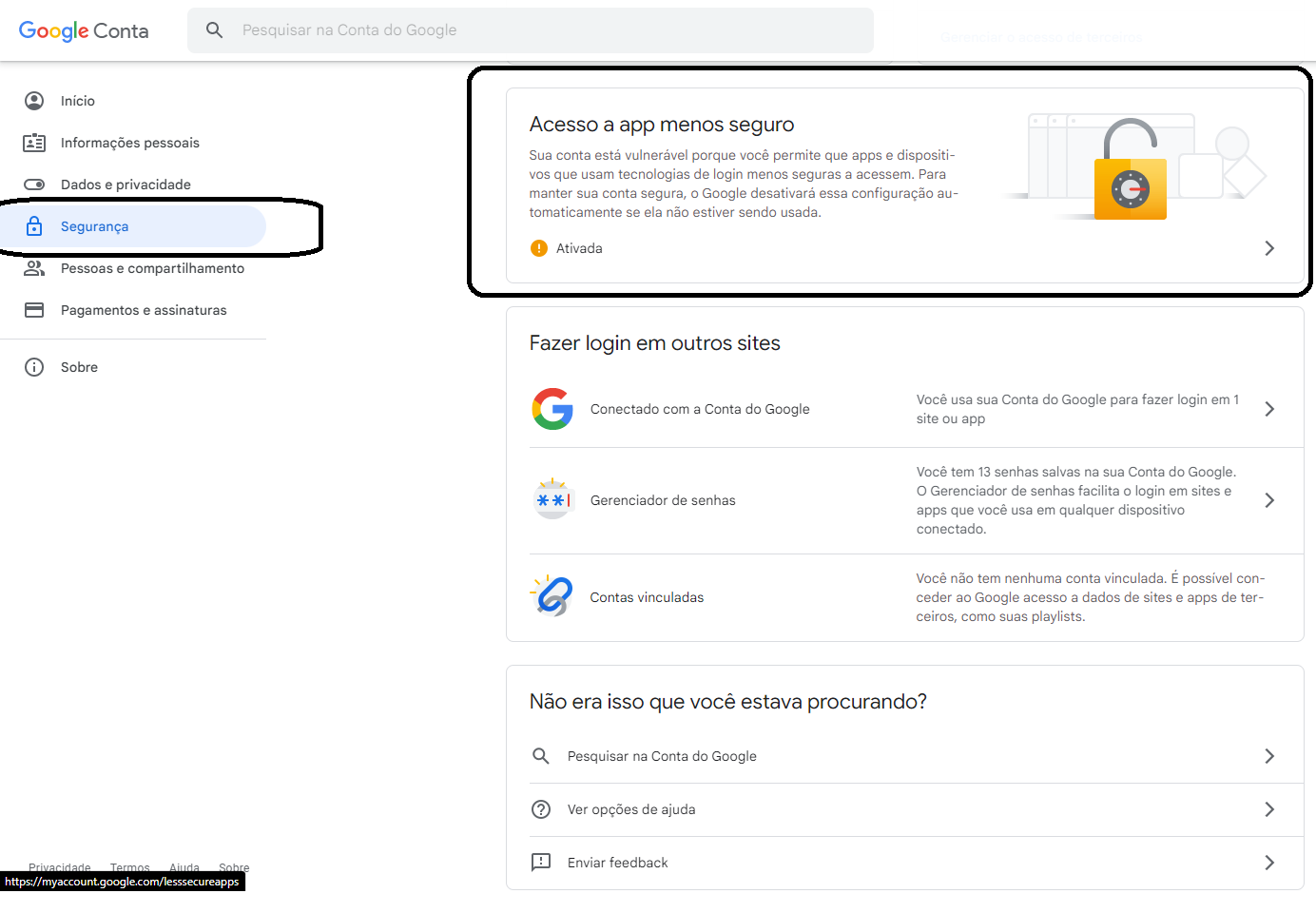Expand Acesso a app menos seguro chevron

coord(1269,248)
